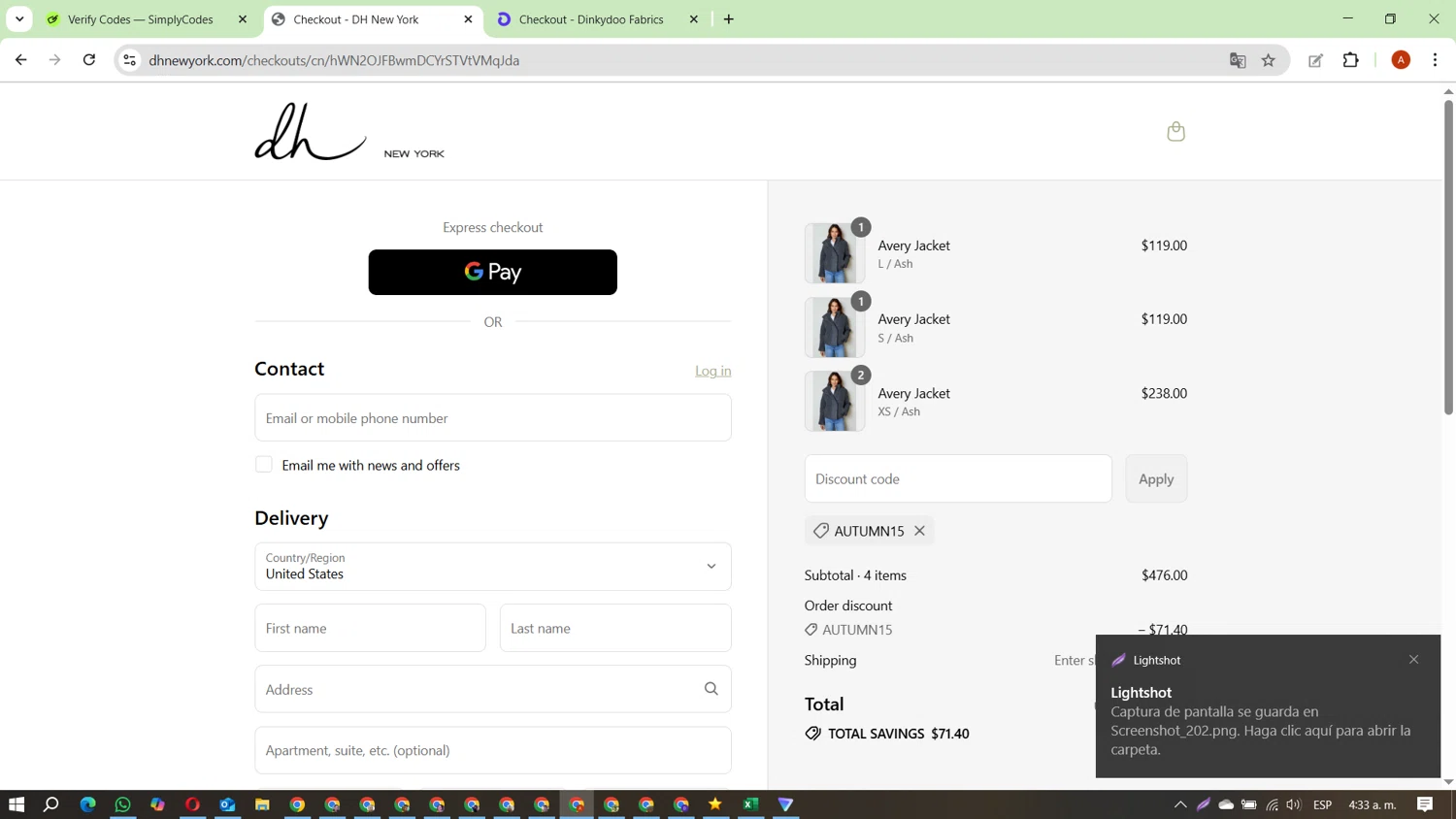Viewport: 1456px width, 819px height.
Task: Focus the Email or mobile phone field
Action: (x=493, y=417)
